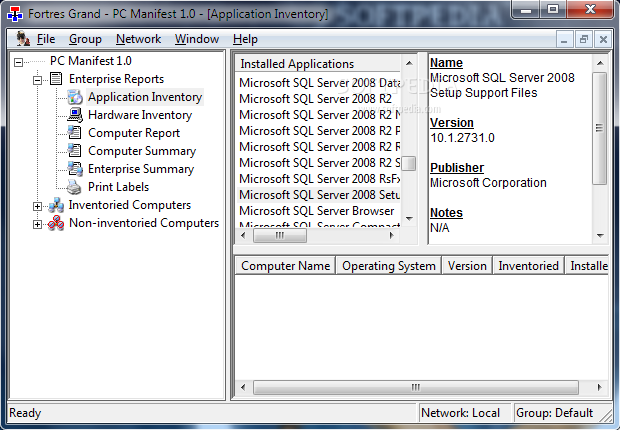Image resolution: width=620 pixels, height=430 pixels.
Task: Expand the Non-inventoried Computers branch
Action: (37, 224)
